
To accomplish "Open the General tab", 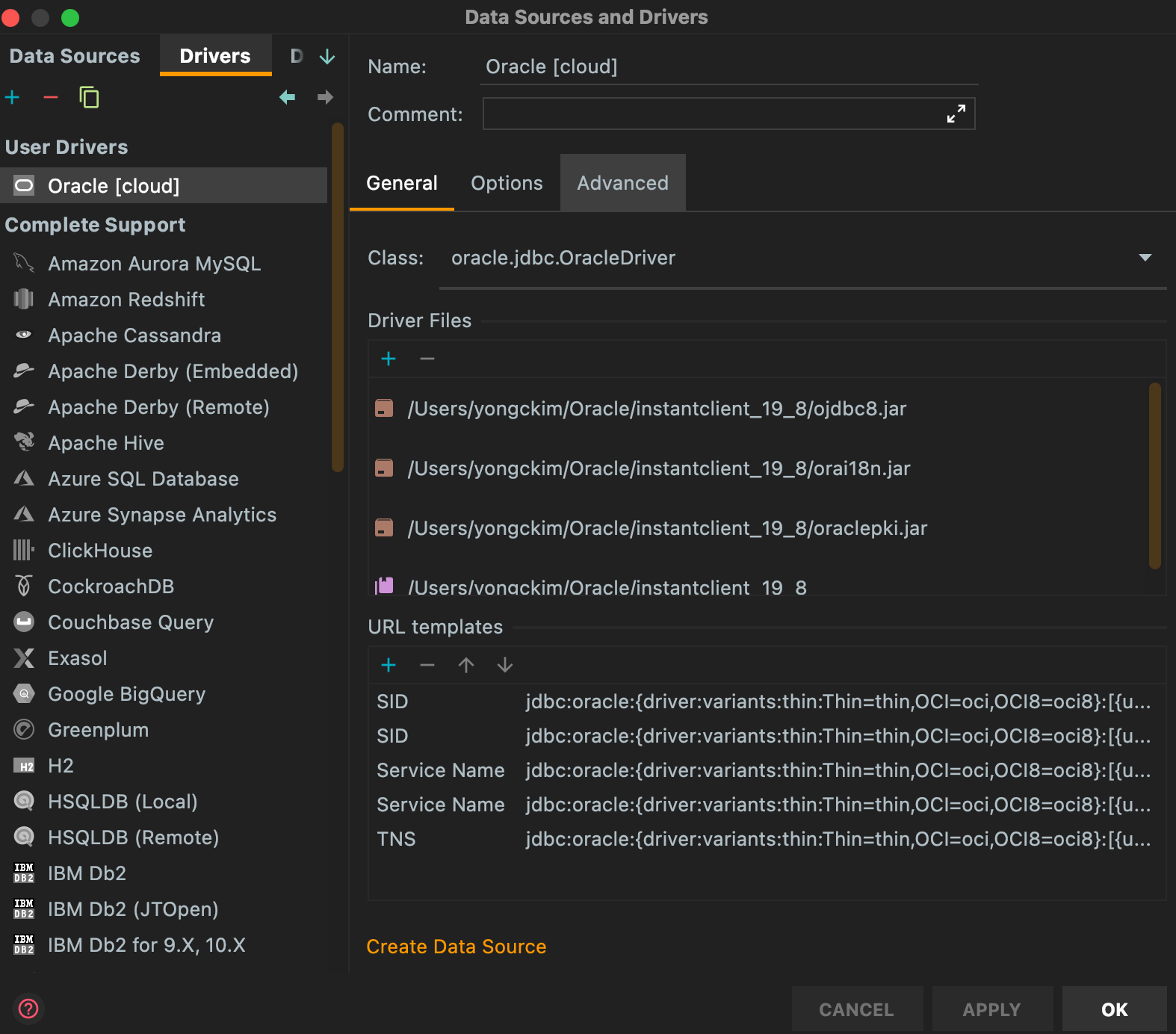I will [402, 183].
